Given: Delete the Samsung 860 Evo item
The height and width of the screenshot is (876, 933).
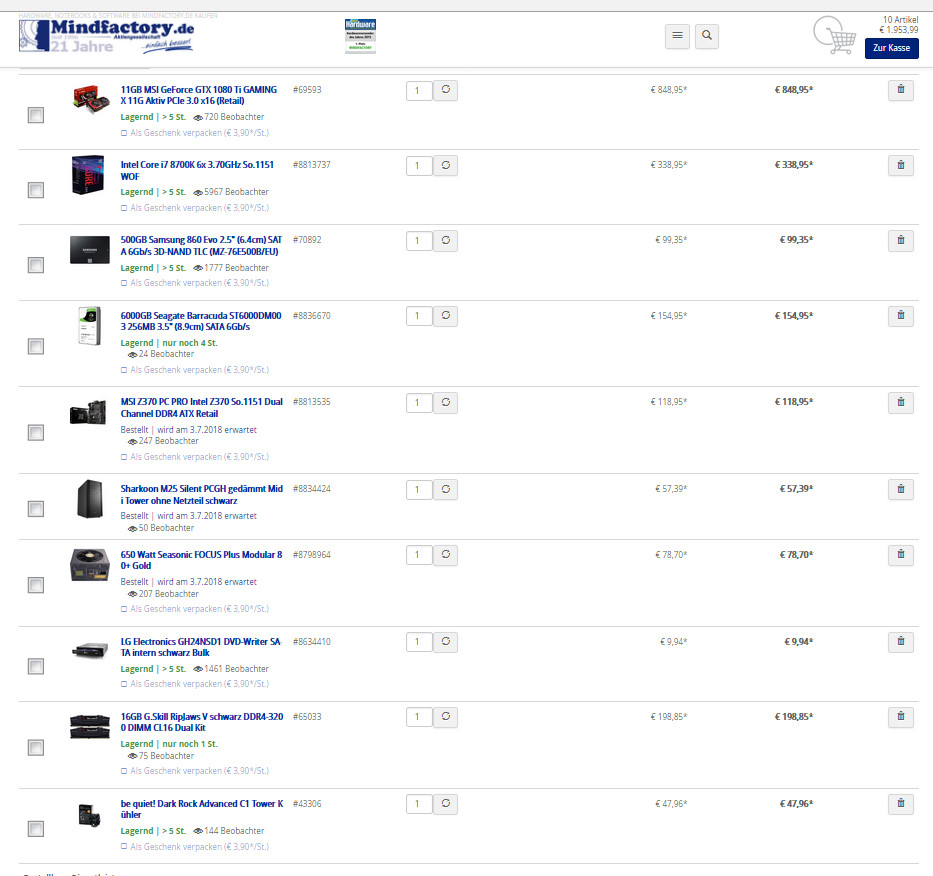Looking at the screenshot, I should coord(901,240).
